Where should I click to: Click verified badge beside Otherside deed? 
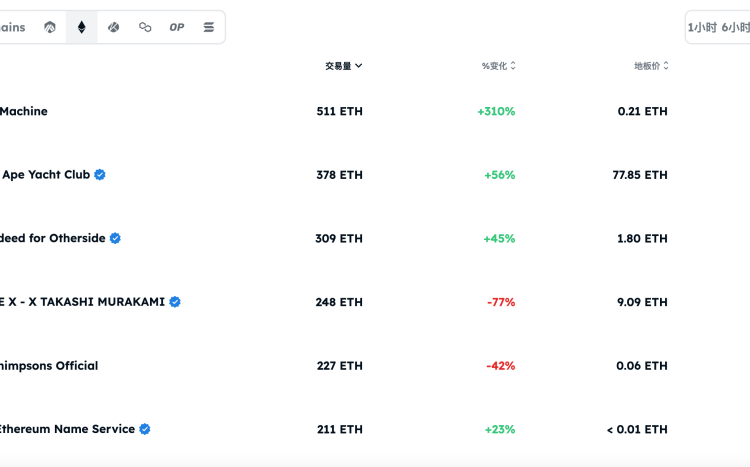[115, 238]
